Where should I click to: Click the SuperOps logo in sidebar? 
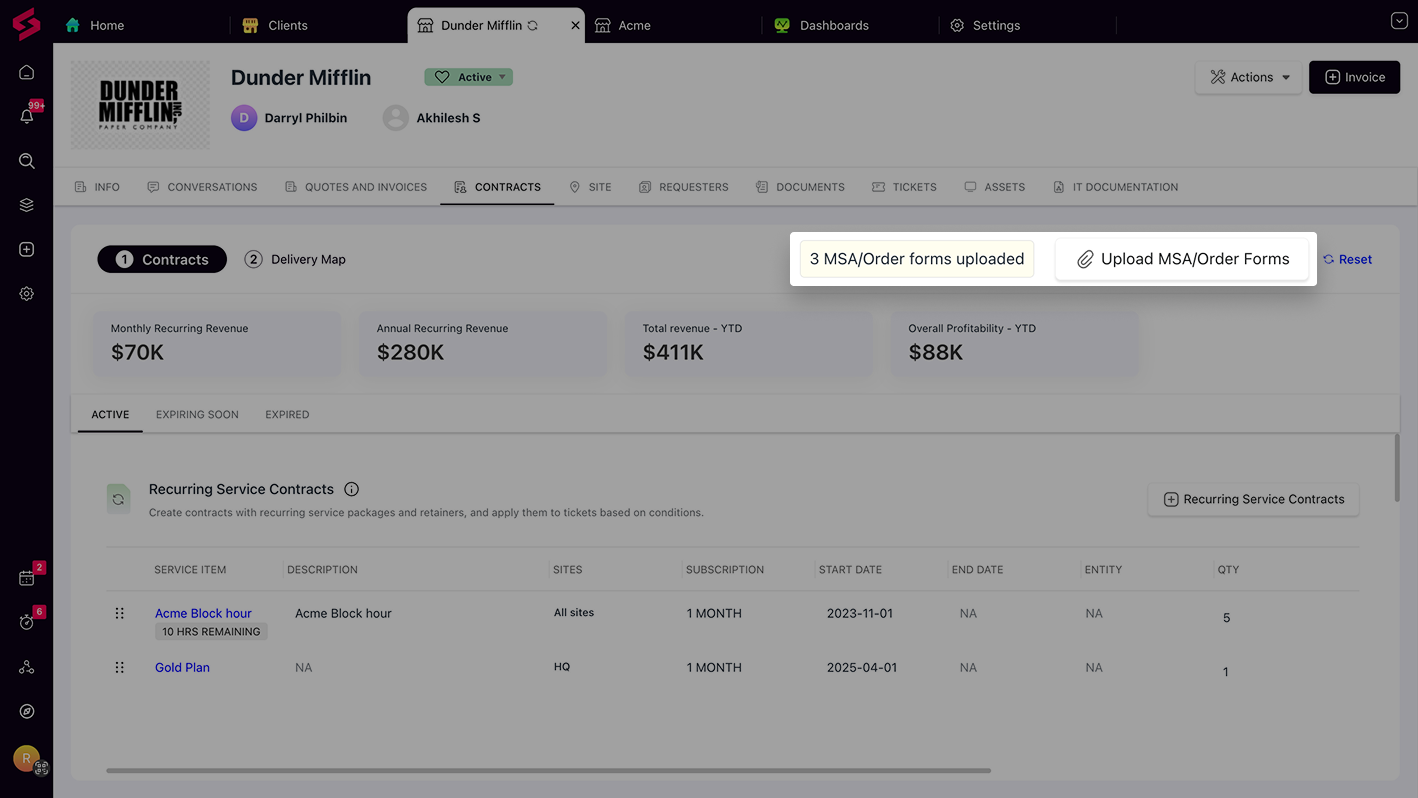coord(26,24)
